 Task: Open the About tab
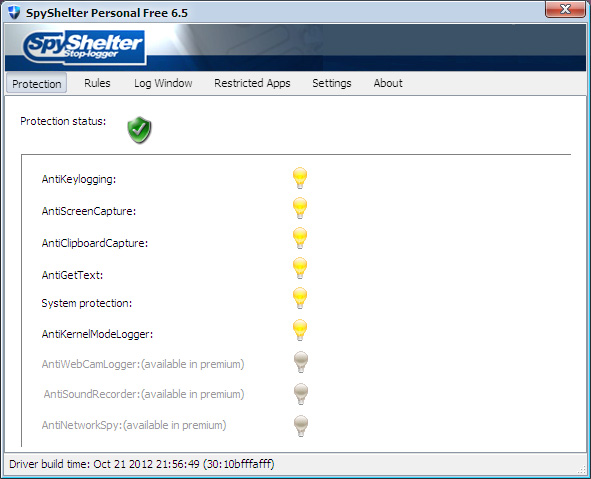click(x=388, y=83)
